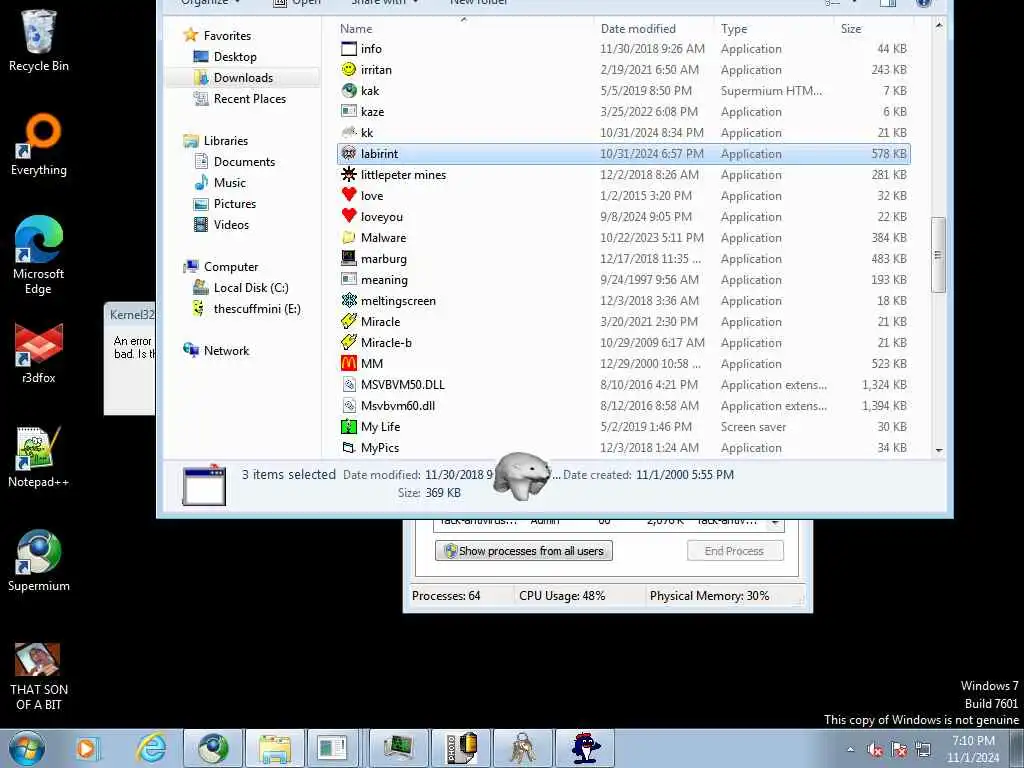The image size is (1024, 768).
Task: Click the labirint file icon
Action: [x=349, y=153]
